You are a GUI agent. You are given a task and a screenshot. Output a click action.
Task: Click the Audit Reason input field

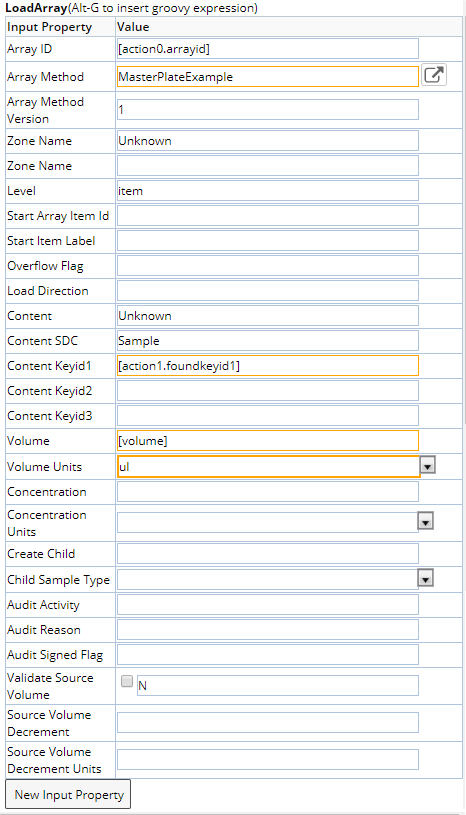(268, 629)
